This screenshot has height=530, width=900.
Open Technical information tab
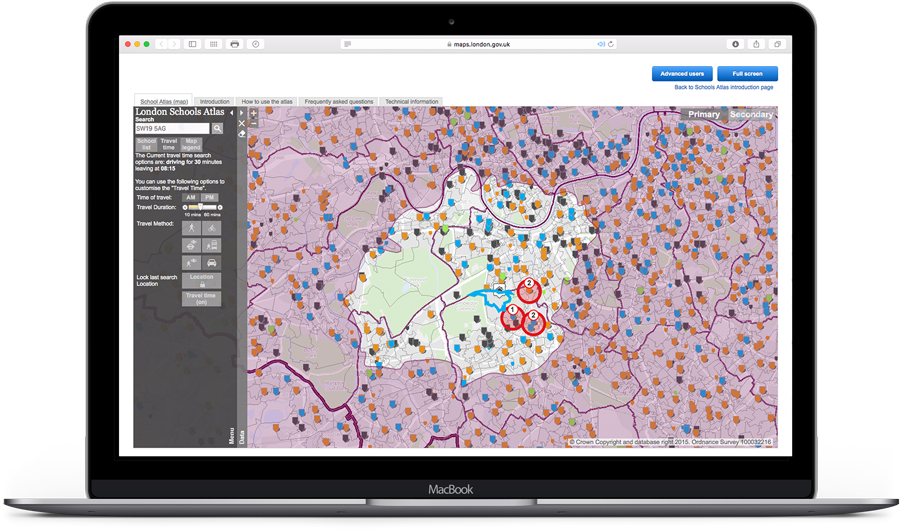coord(412,101)
